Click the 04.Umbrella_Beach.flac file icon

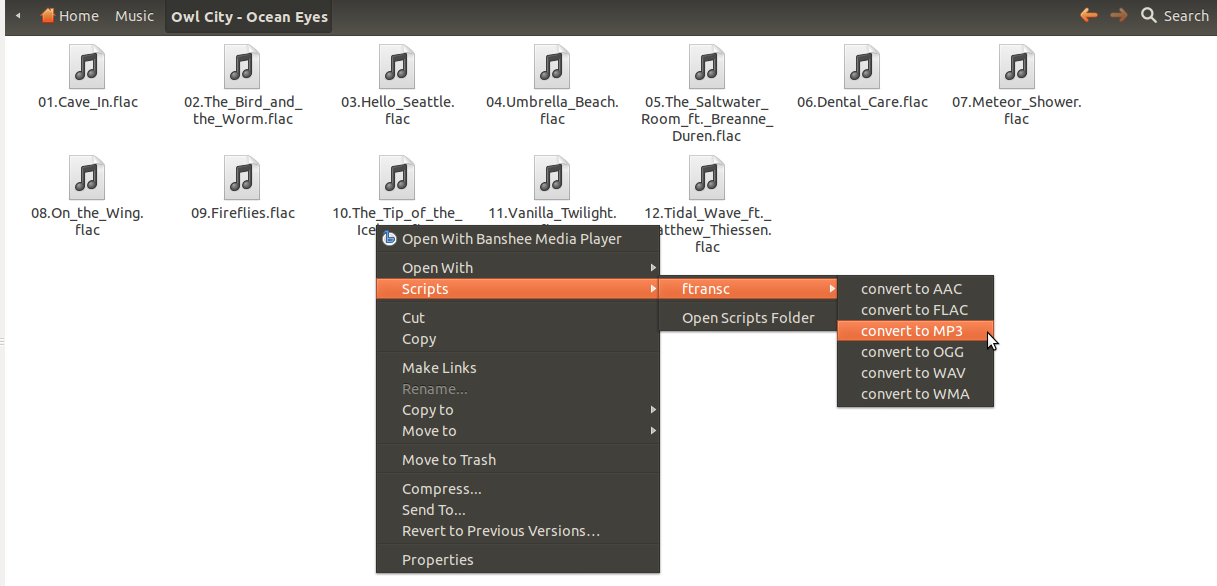pos(553,68)
